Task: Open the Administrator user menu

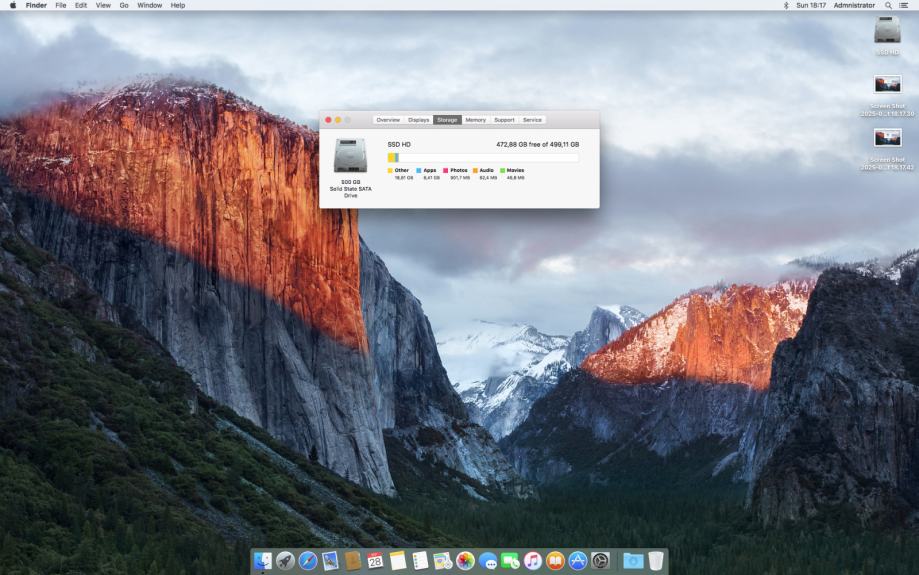Action: click(x=854, y=5)
